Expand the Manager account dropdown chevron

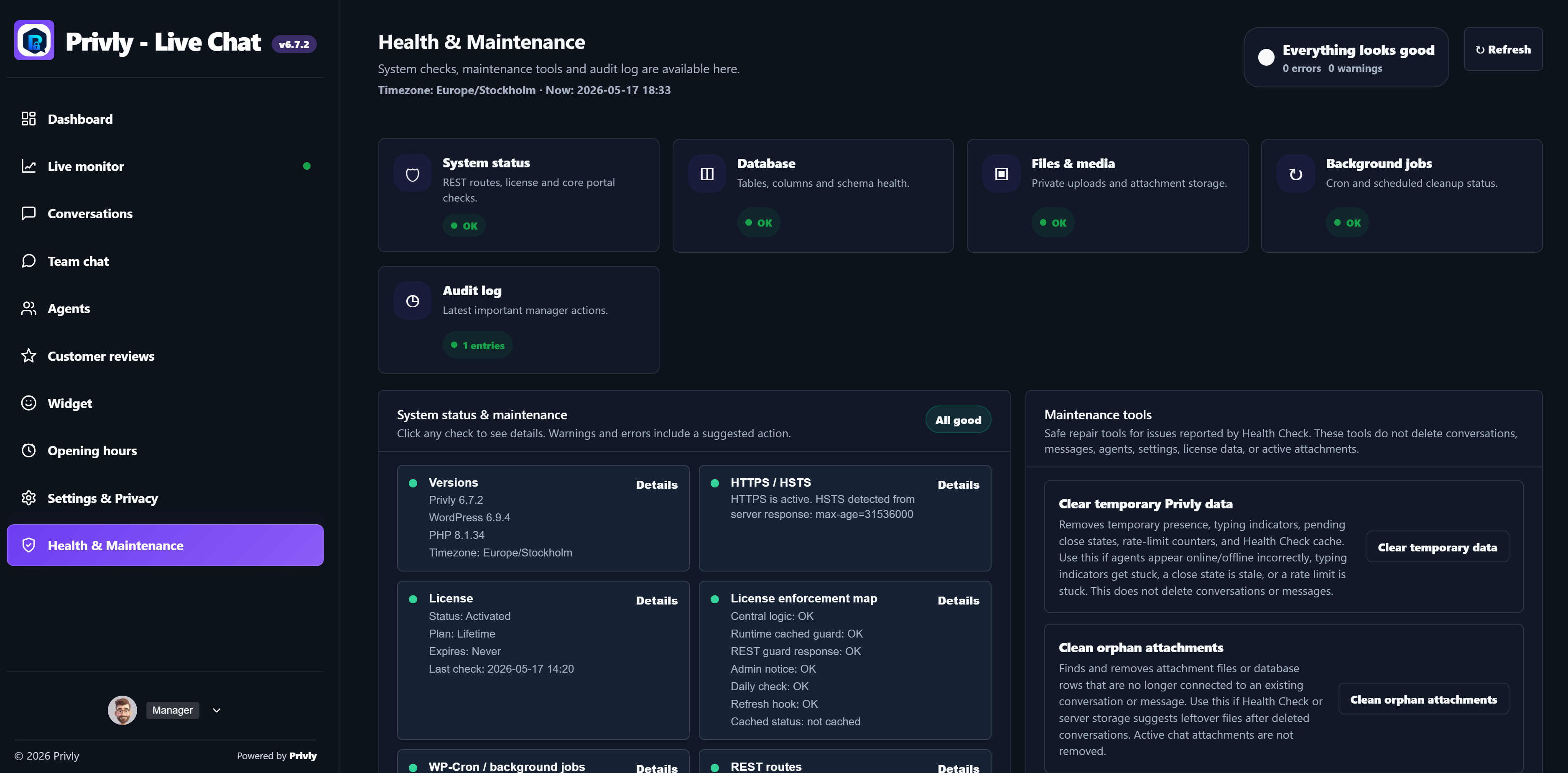[217, 710]
